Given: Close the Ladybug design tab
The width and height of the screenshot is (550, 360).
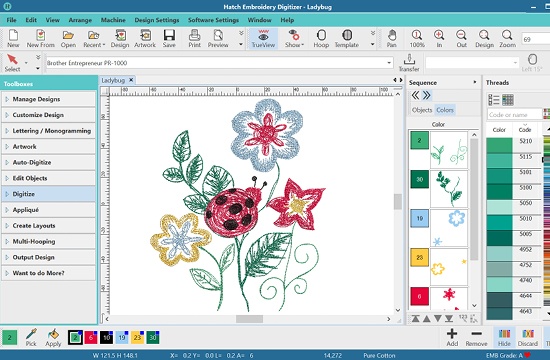Looking at the screenshot, I should coord(131,80).
